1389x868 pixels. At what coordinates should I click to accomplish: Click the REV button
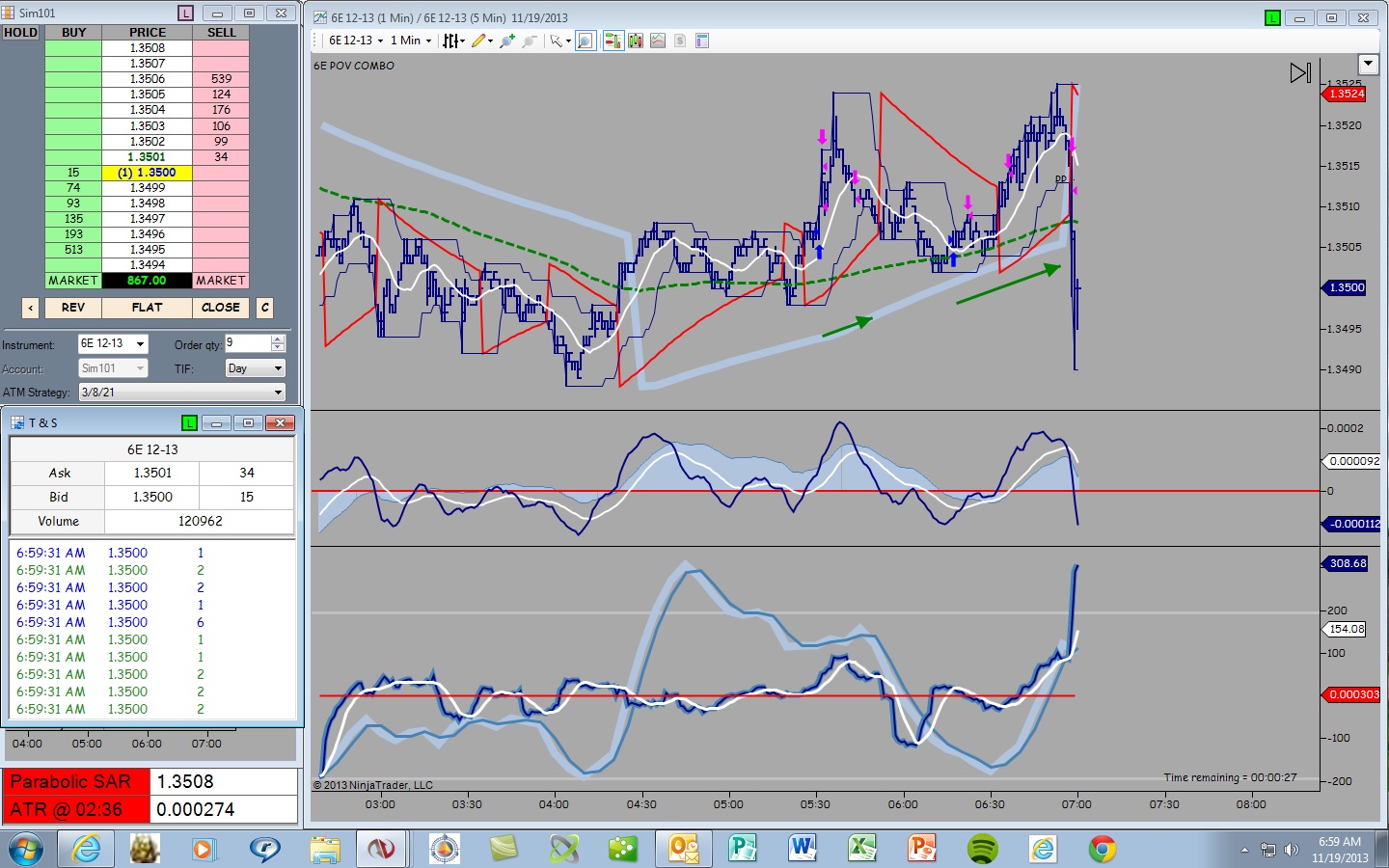pos(73,308)
